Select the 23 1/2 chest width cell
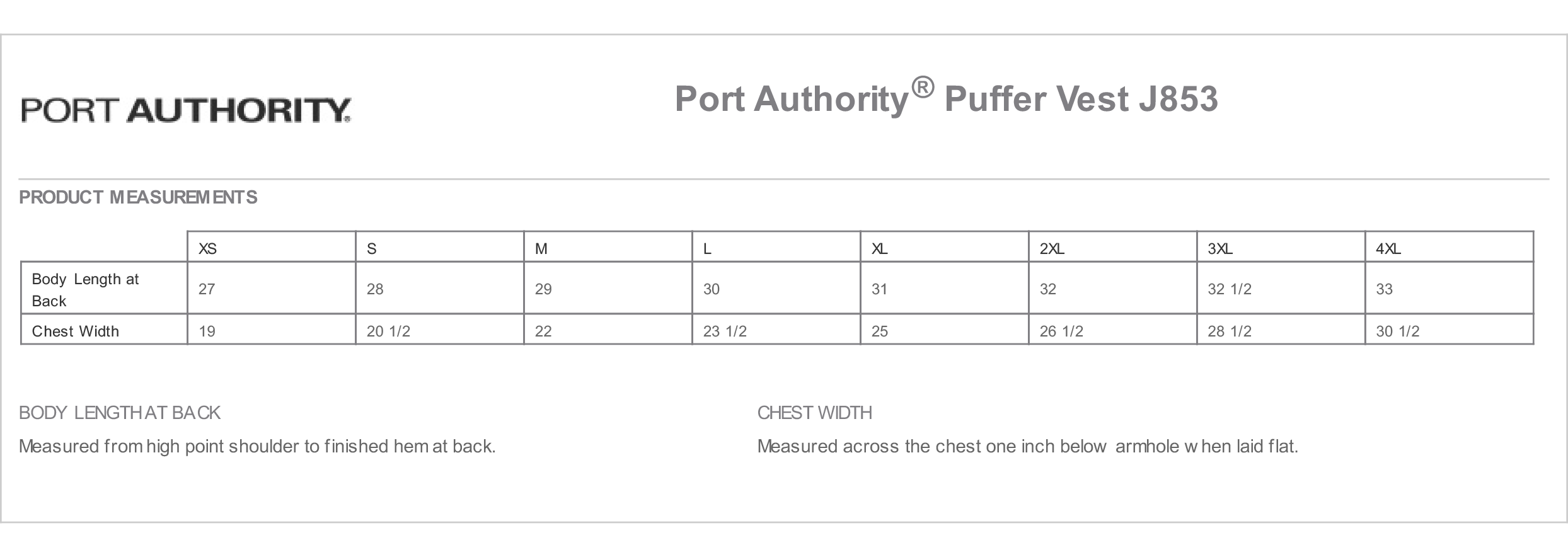This screenshot has width=1568, height=540. (776, 330)
